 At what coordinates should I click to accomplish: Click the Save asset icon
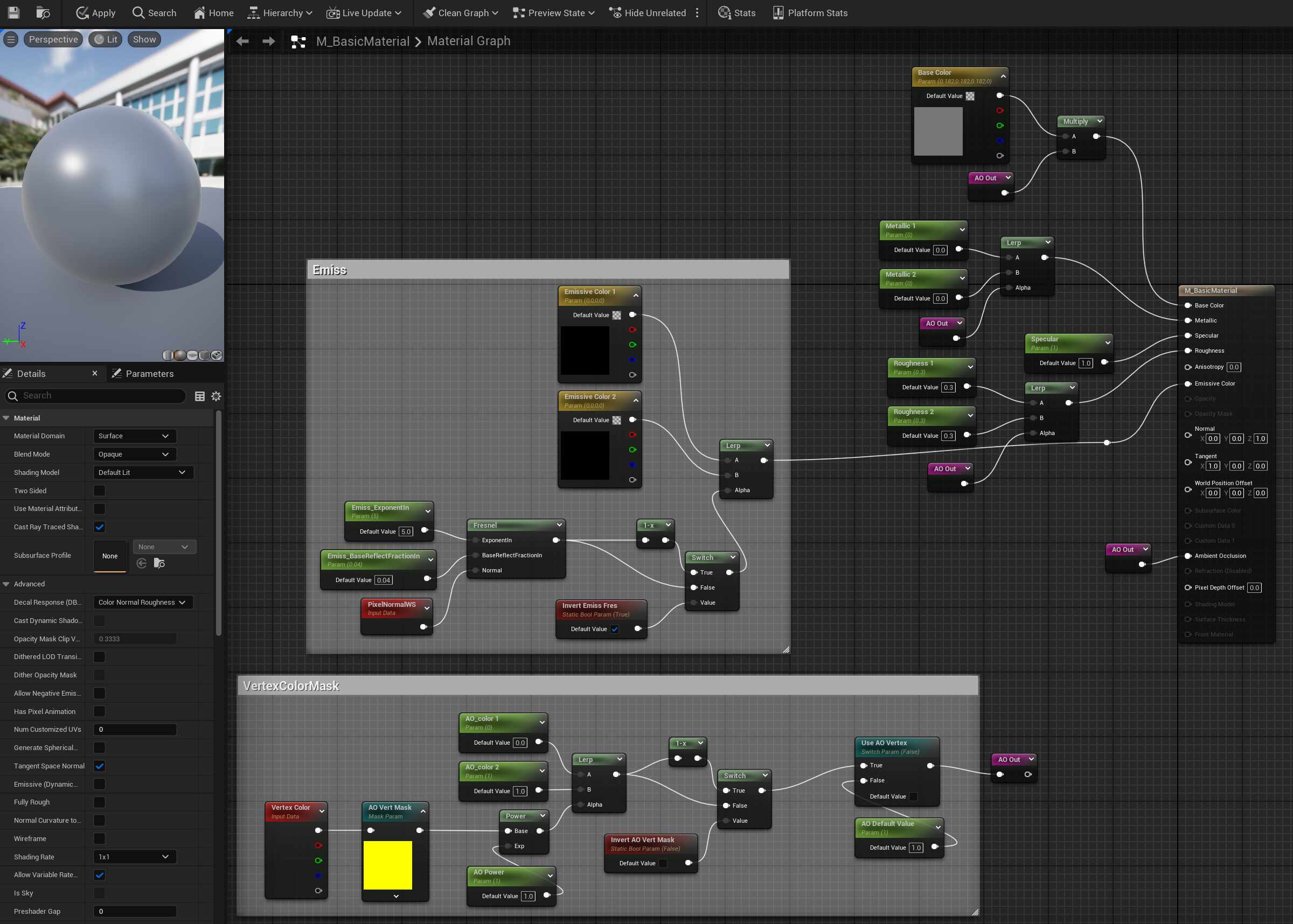(13, 12)
